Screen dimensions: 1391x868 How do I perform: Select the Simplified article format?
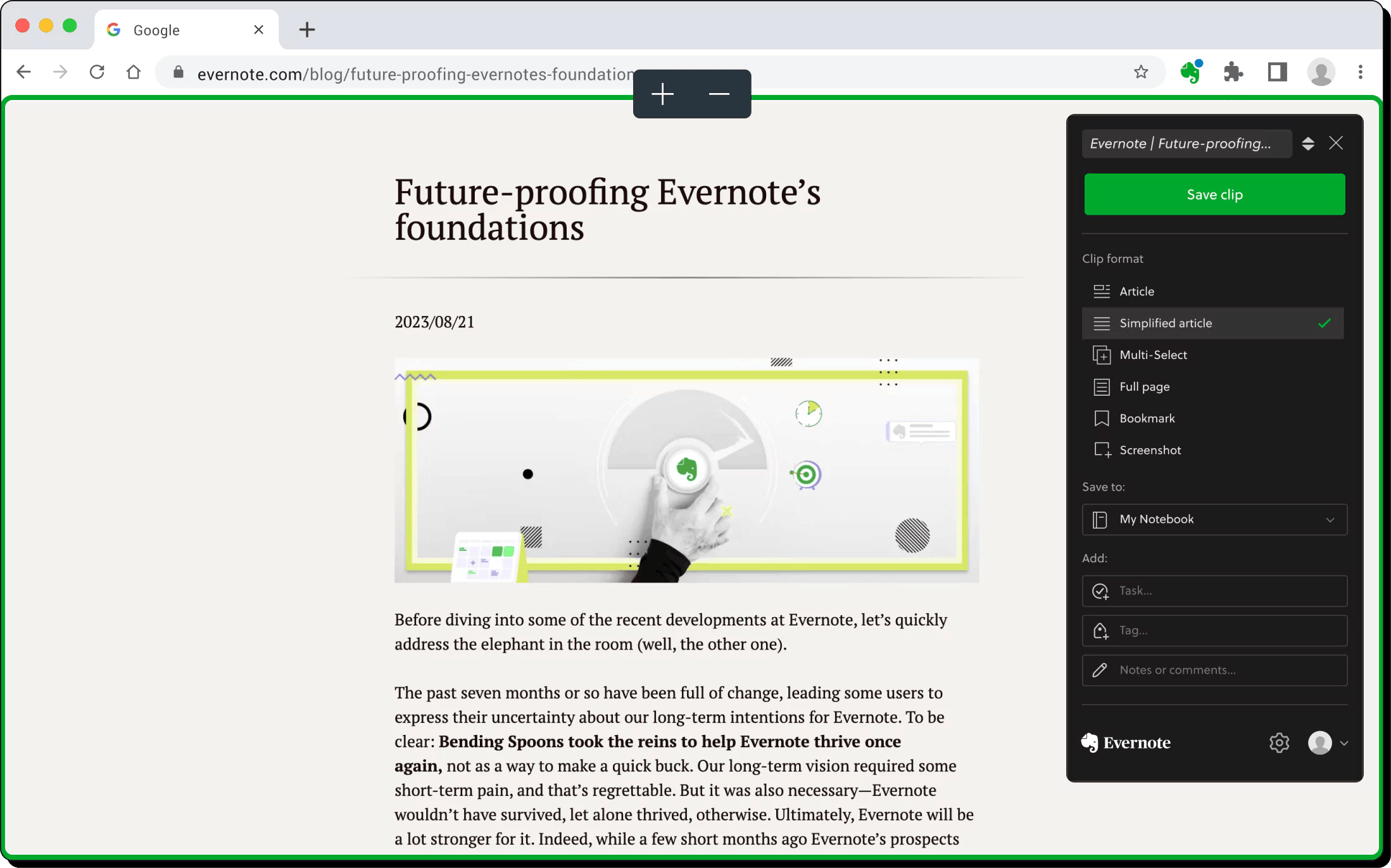click(x=1165, y=322)
